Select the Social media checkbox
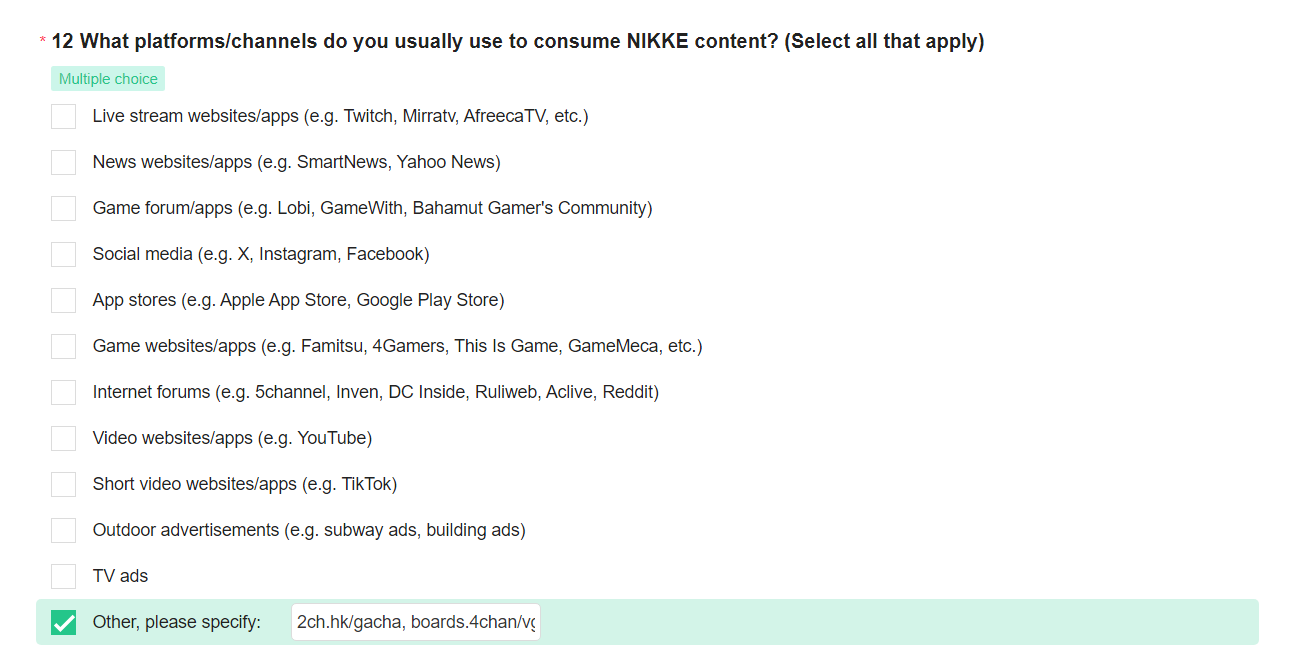1301x671 pixels. pyautogui.click(x=63, y=254)
